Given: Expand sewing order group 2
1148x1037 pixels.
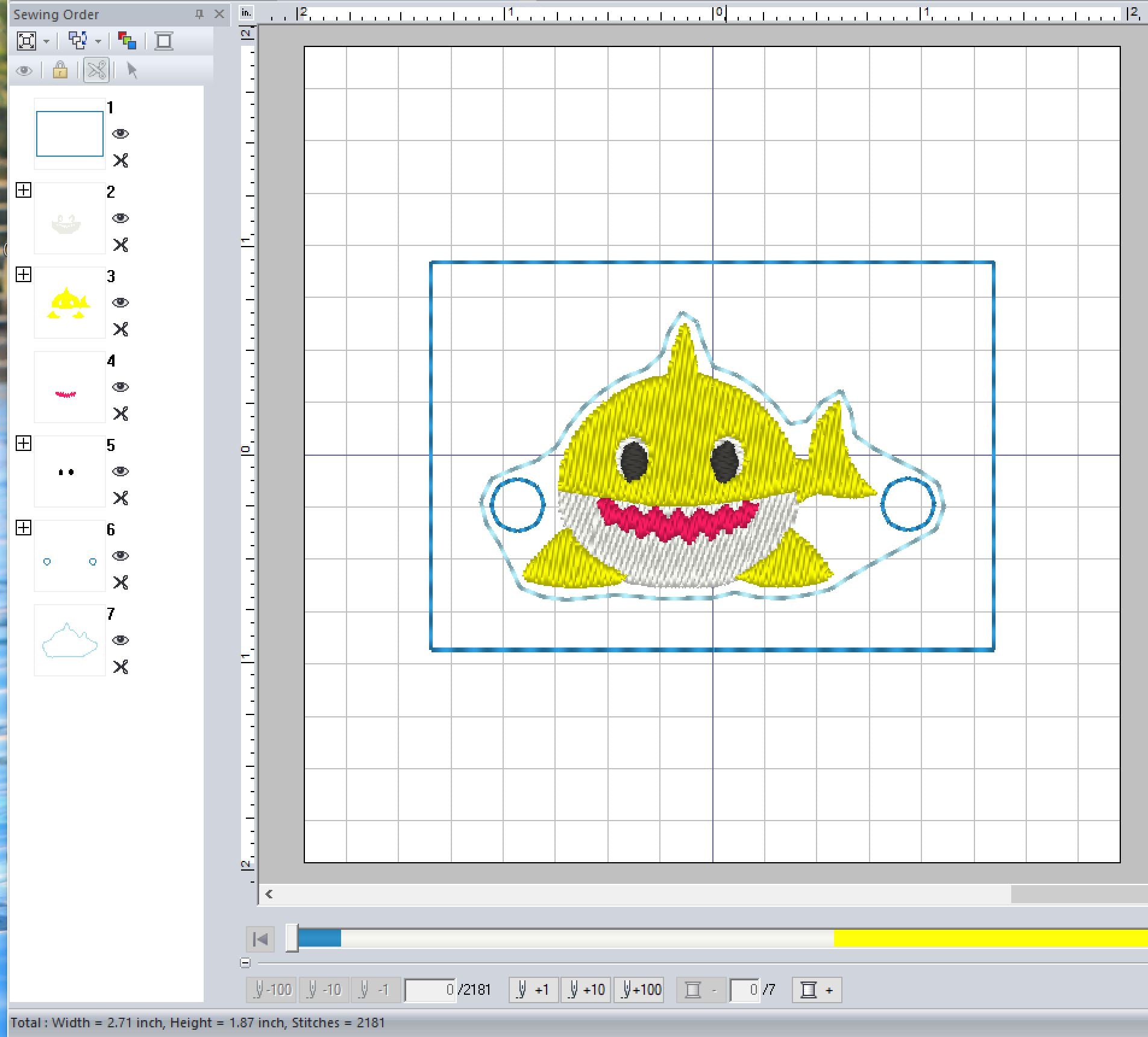Looking at the screenshot, I should [24, 191].
